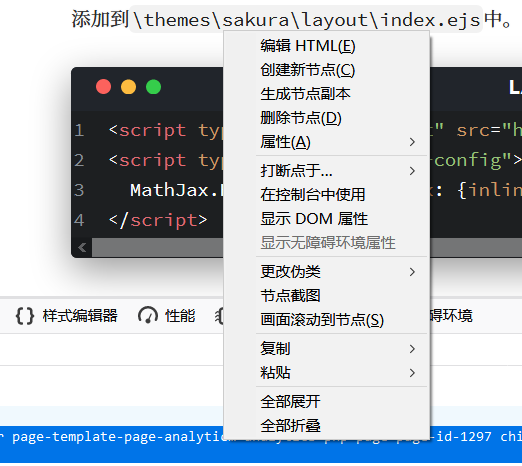Expand the 属性(A) submenu arrow
This screenshot has height=466, width=522.
tap(412, 142)
